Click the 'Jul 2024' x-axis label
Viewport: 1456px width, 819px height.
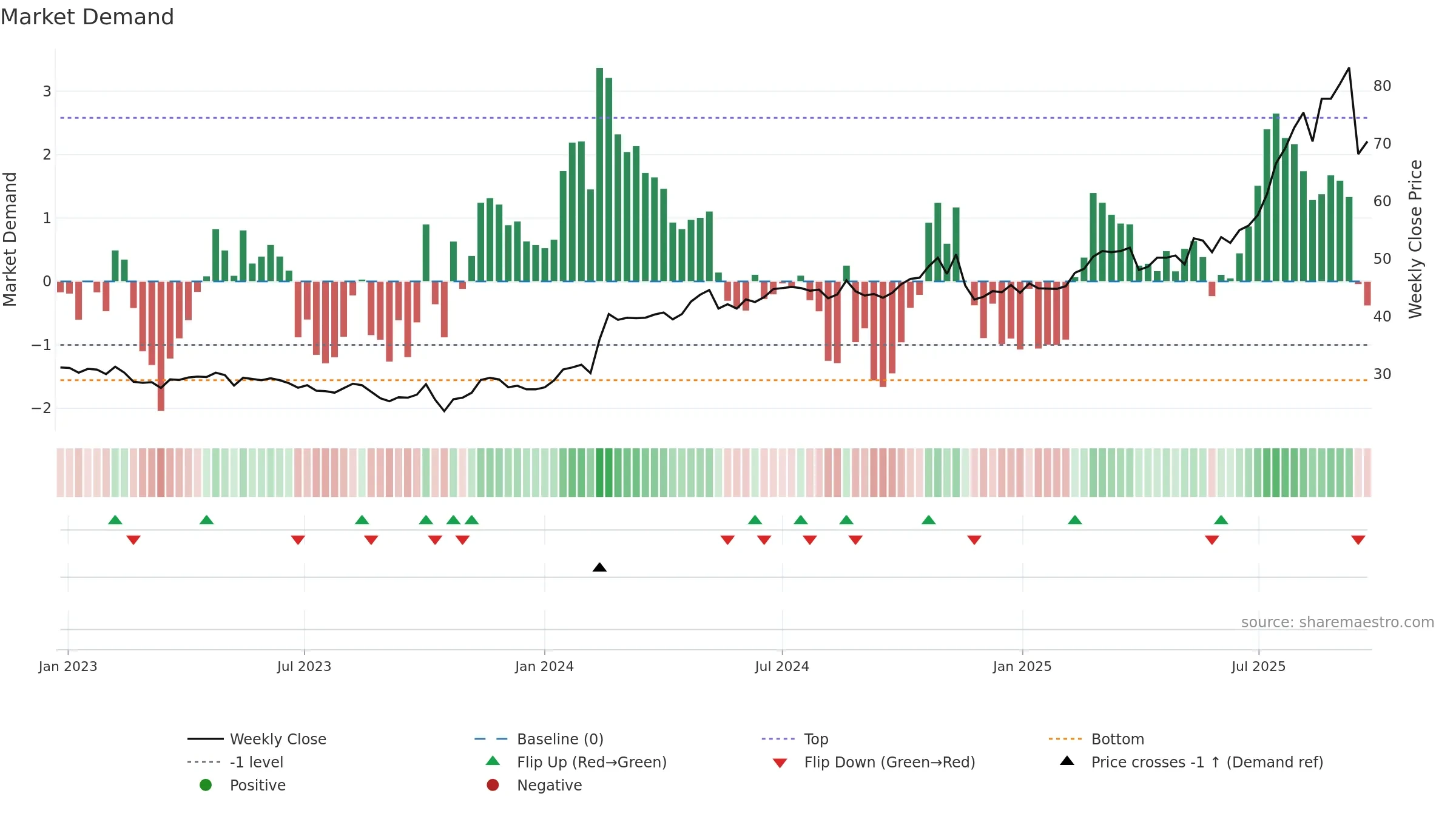(x=782, y=666)
